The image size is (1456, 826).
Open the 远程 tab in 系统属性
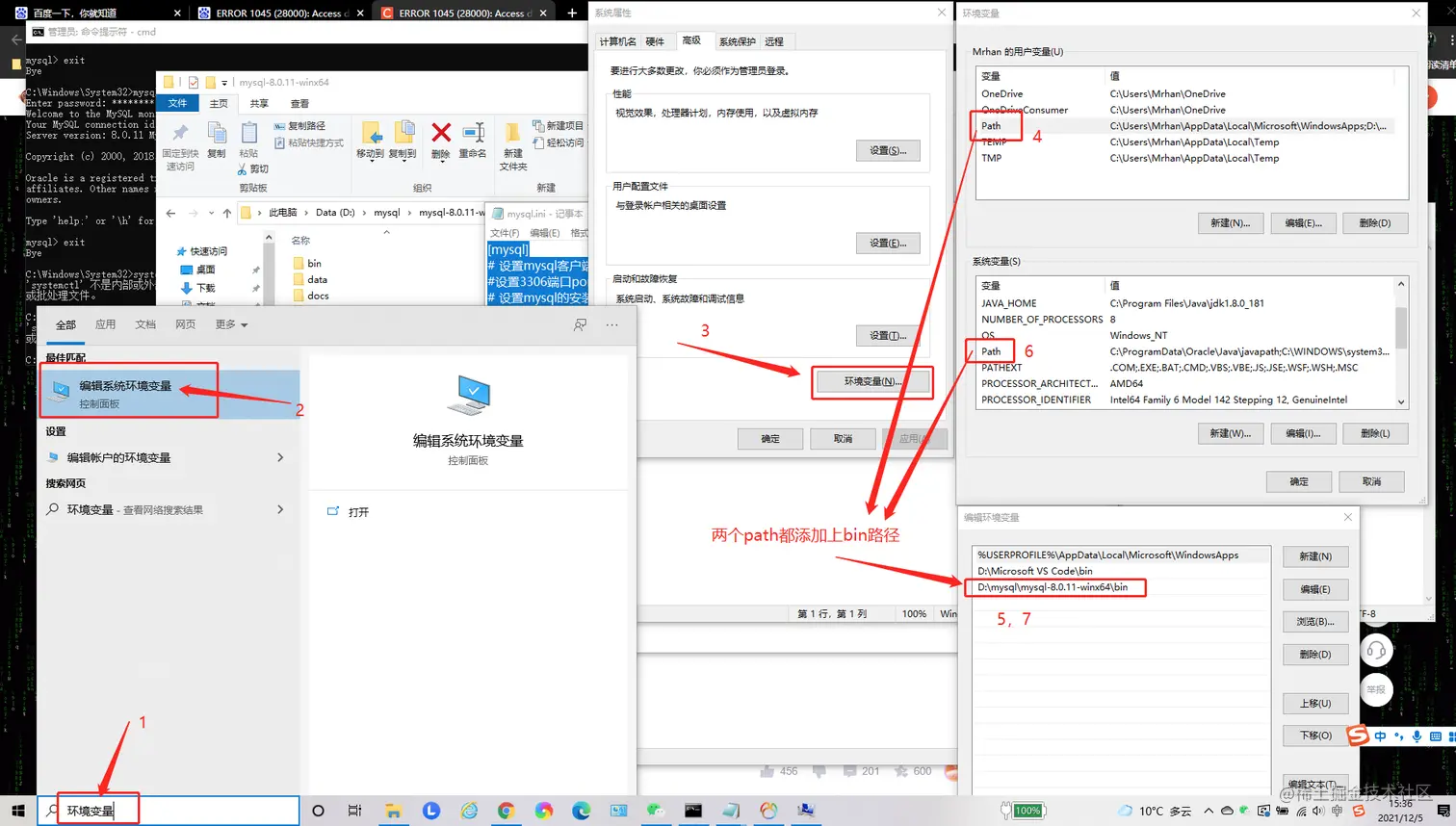click(x=774, y=41)
